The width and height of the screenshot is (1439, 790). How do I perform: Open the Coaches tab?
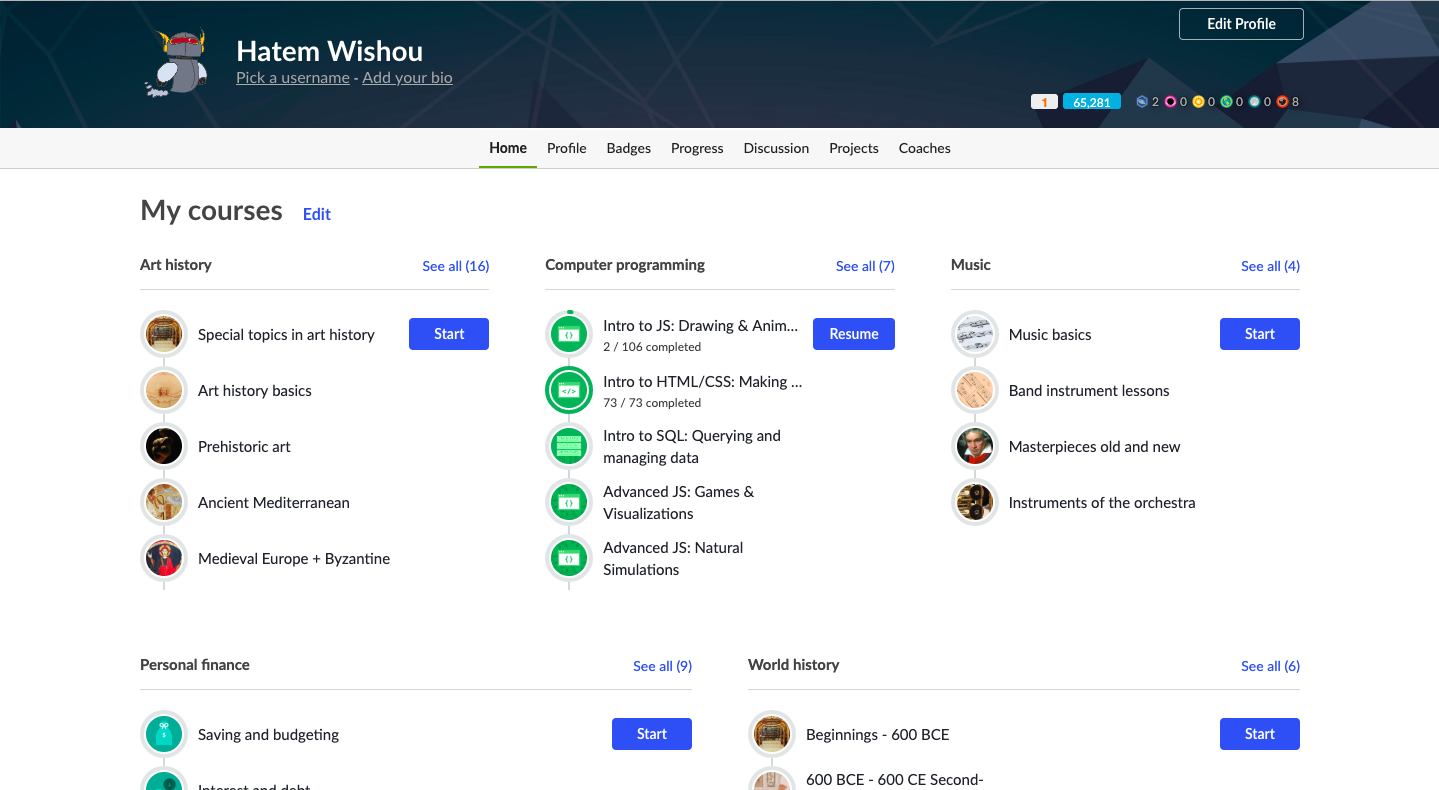click(925, 148)
